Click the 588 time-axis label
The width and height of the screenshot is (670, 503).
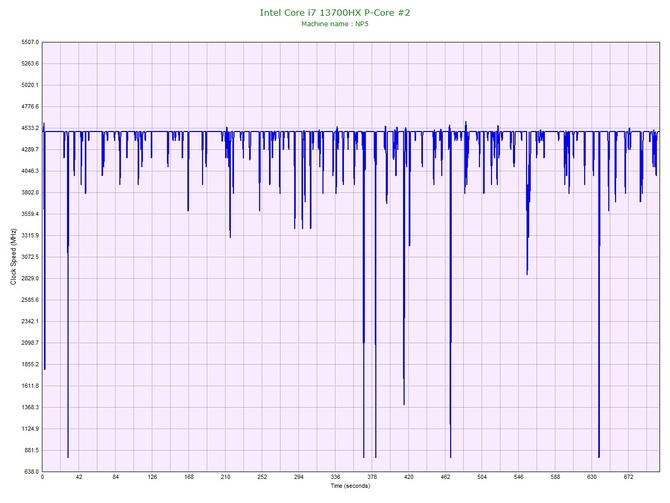(x=555, y=477)
